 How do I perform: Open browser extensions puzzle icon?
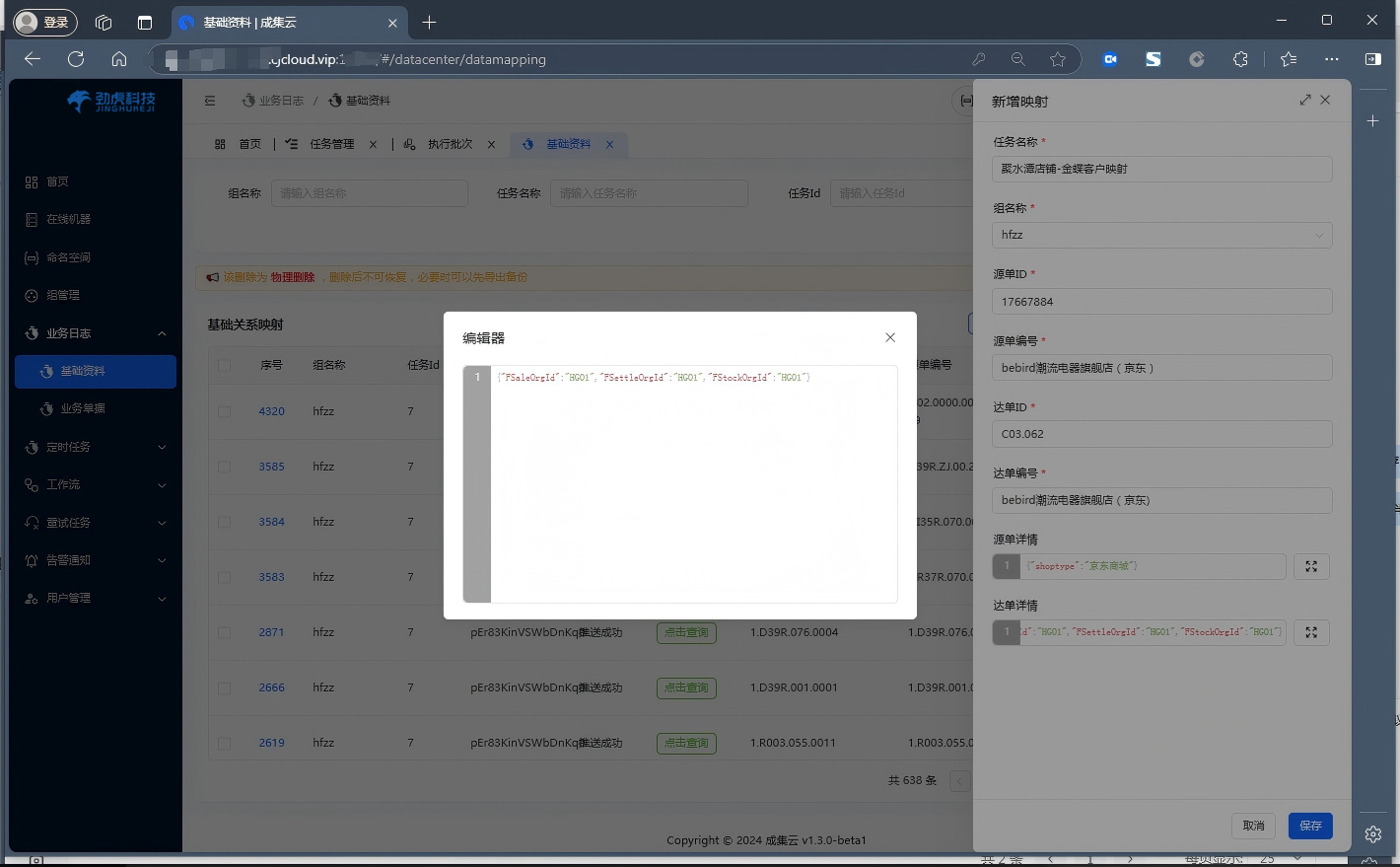1240,59
